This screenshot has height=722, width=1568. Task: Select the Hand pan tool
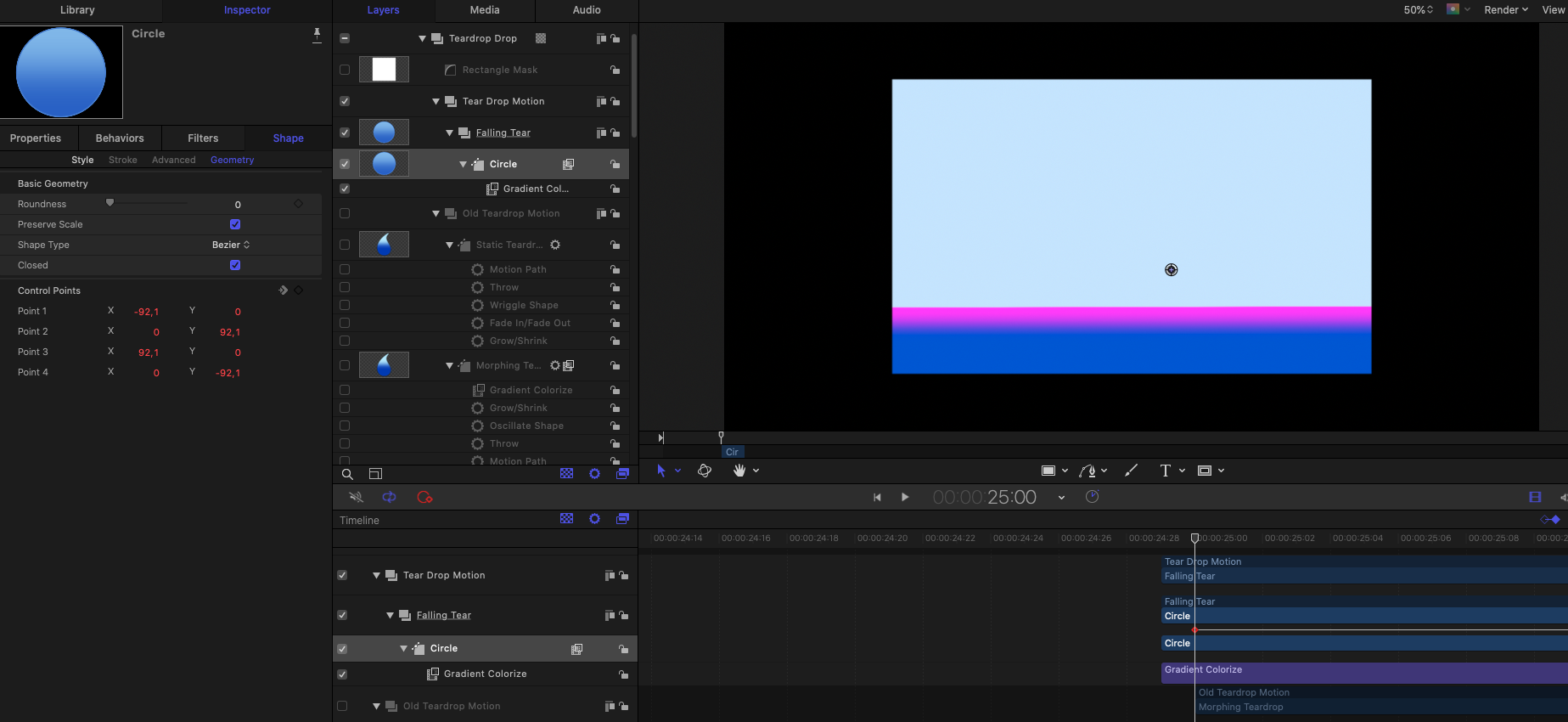pyautogui.click(x=739, y=471)
